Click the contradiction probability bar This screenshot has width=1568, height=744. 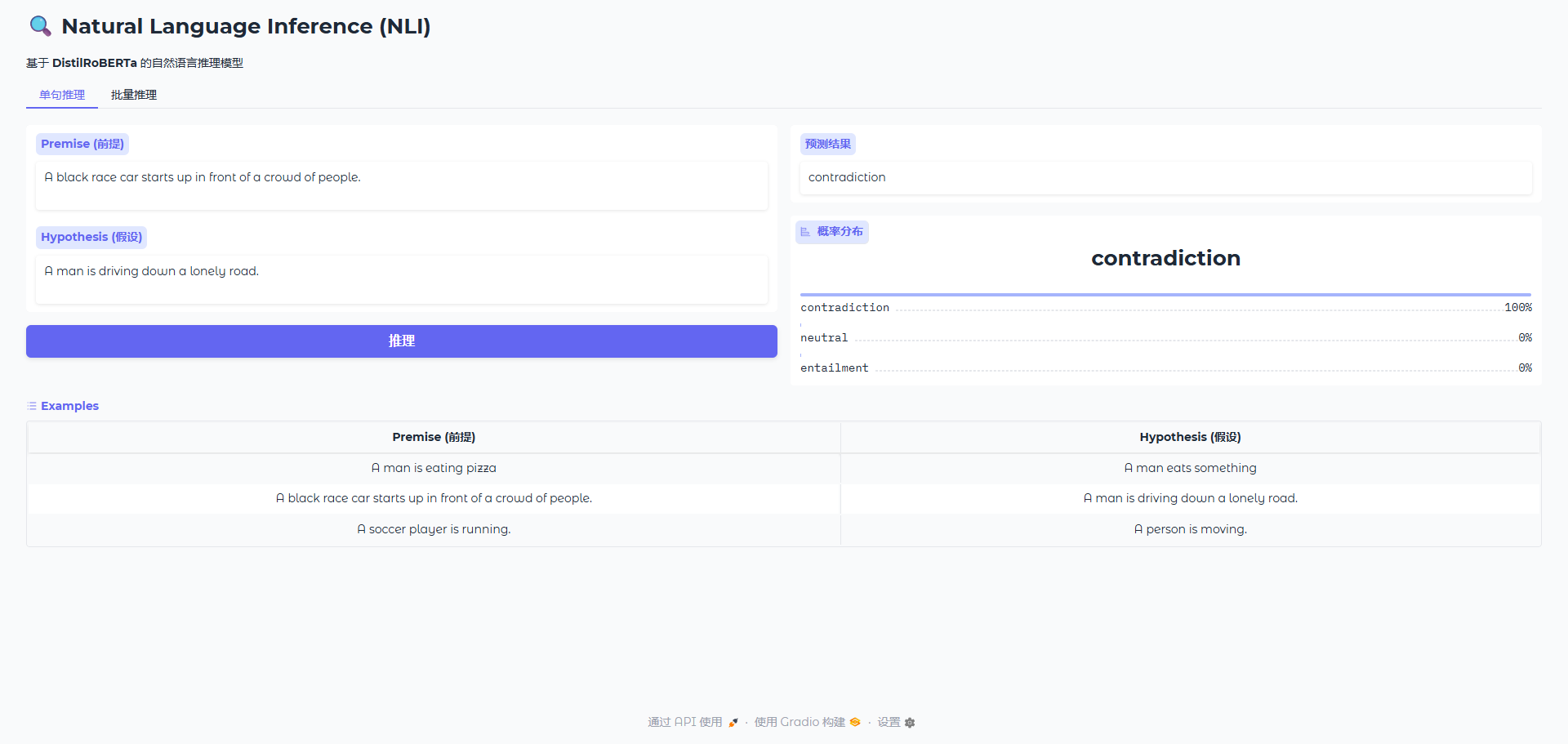point(1165,295)
